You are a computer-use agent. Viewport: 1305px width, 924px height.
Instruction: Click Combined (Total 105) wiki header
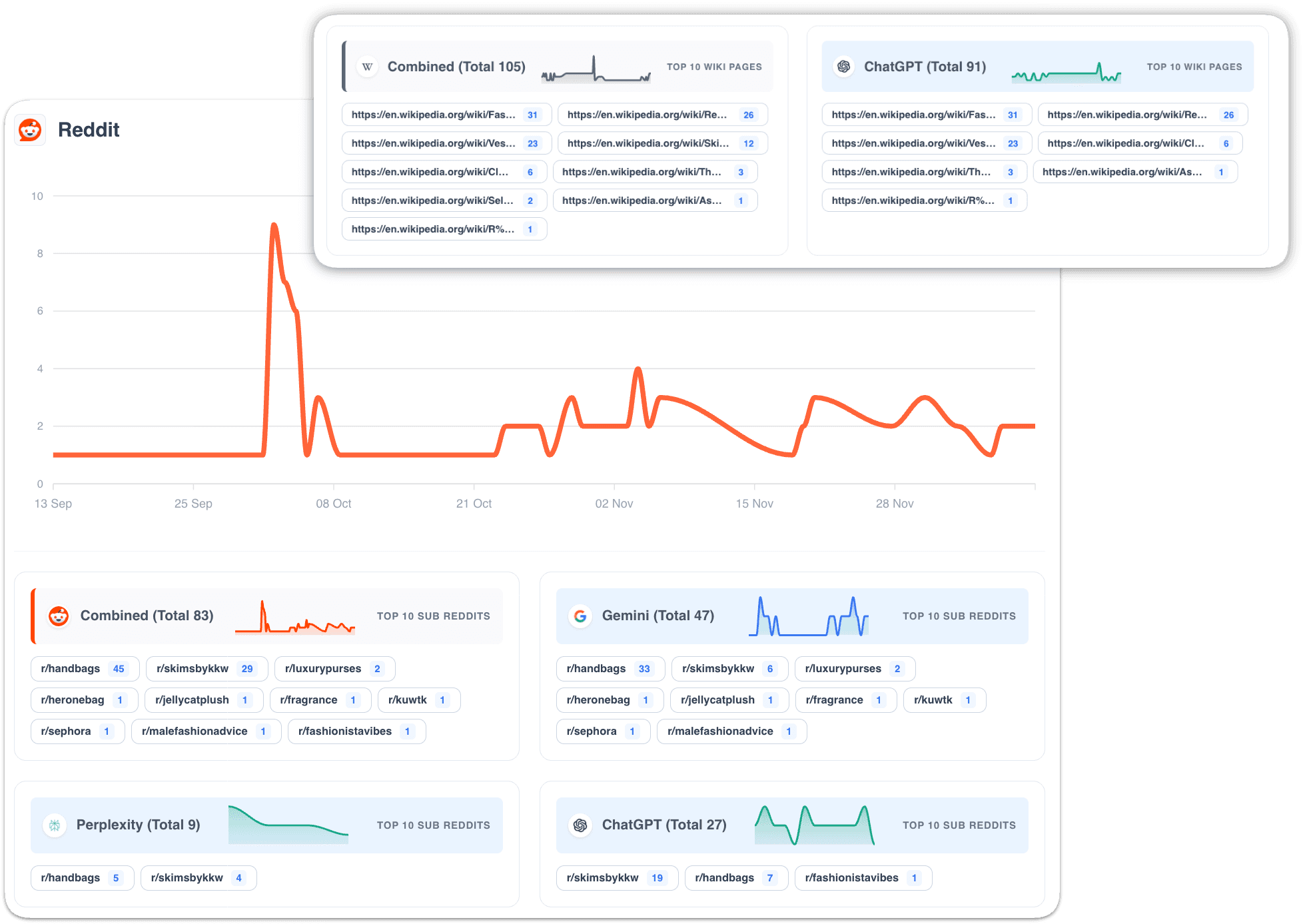[456, 67]
